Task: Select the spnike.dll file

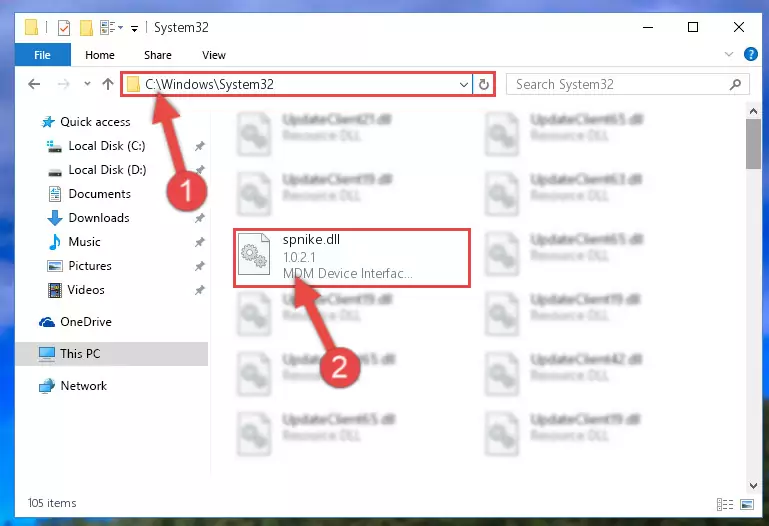Action: coord(352,258)
